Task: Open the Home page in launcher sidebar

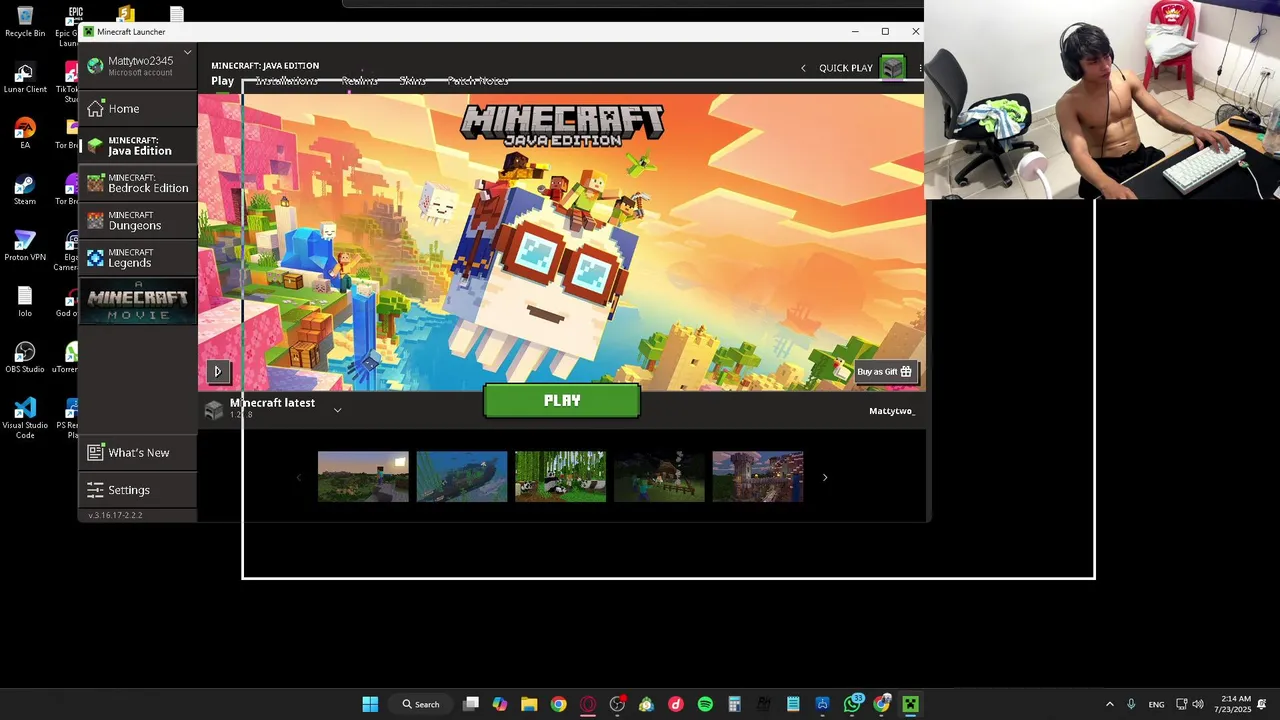Action: click(138, 108)
